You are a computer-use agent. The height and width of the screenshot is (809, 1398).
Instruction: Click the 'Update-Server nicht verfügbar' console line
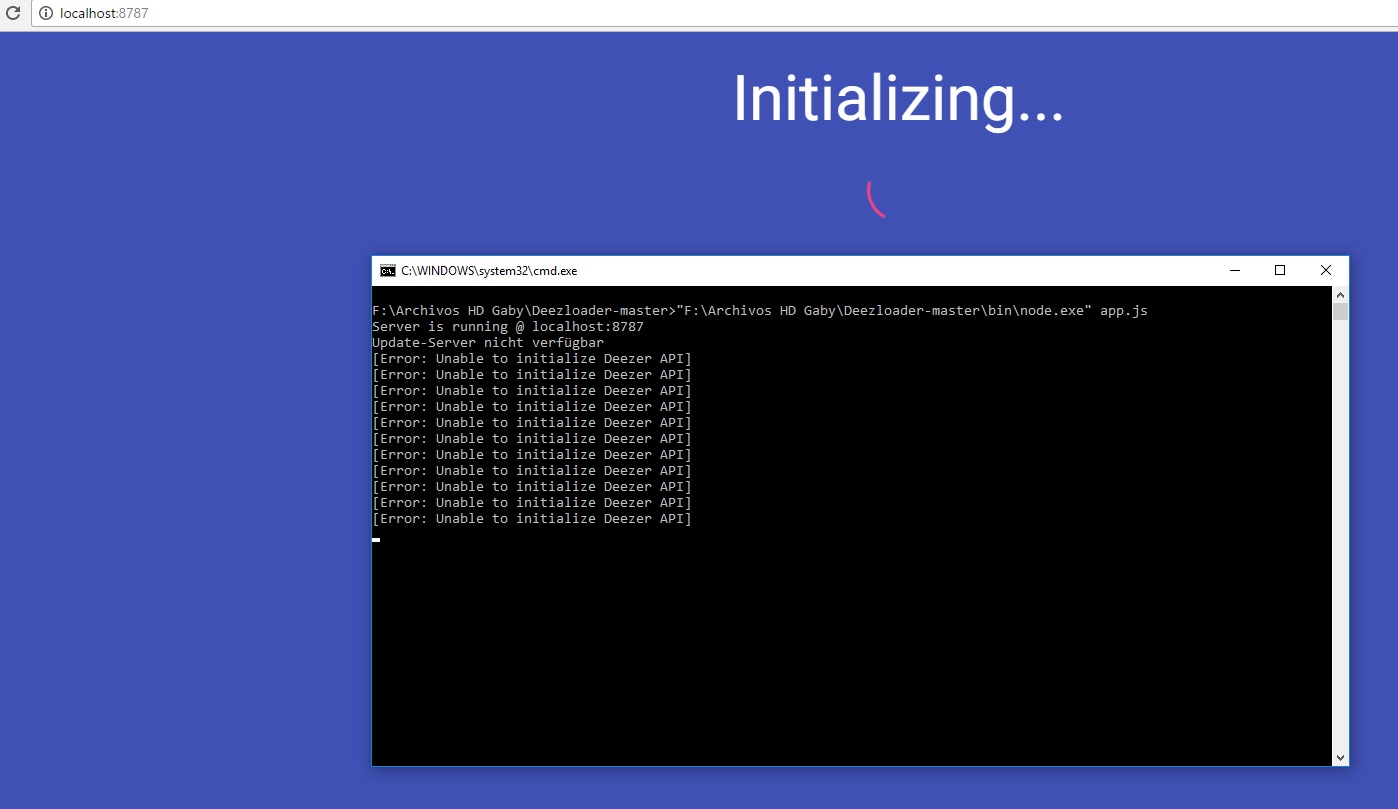[487, 343]
